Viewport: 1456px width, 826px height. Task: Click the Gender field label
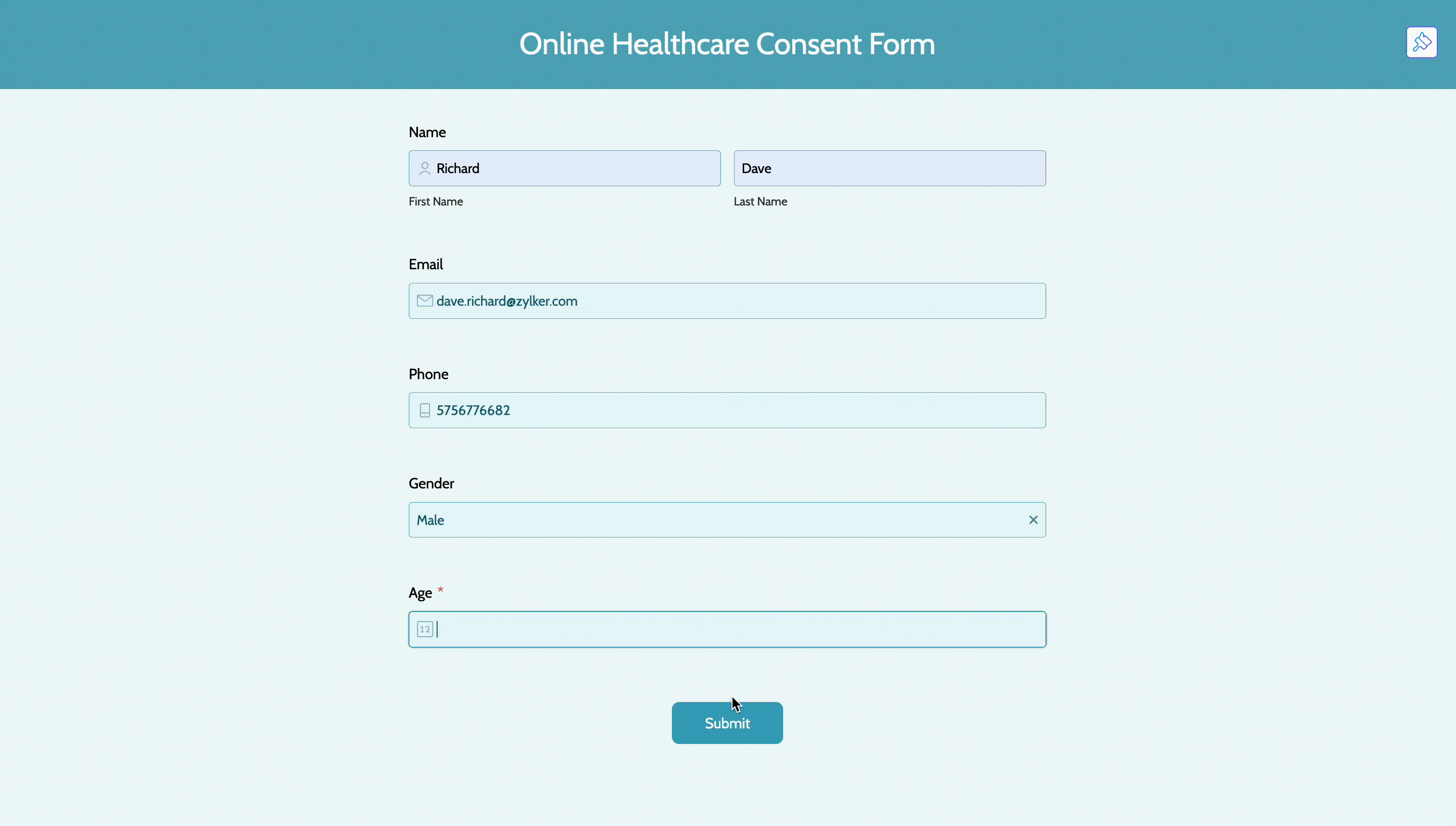(x=431, y=483)
